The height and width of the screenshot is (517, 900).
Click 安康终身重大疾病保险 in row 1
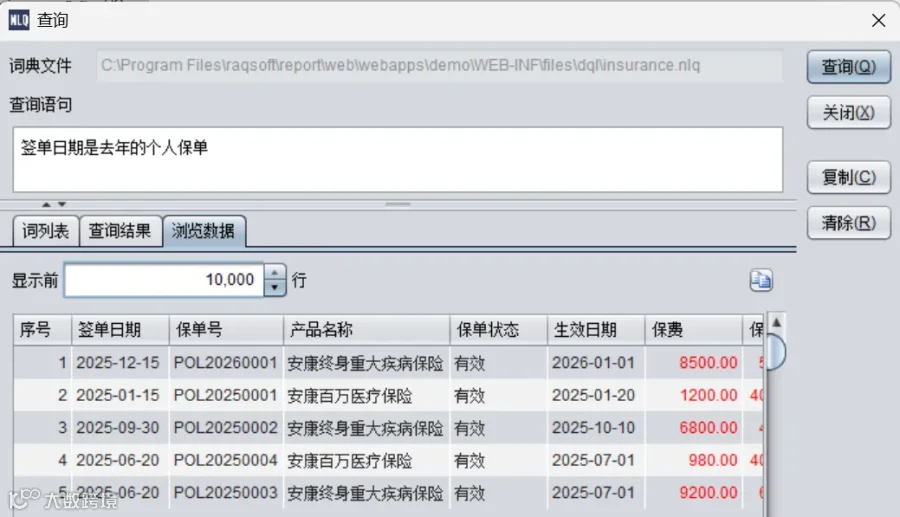click(365, 363)
